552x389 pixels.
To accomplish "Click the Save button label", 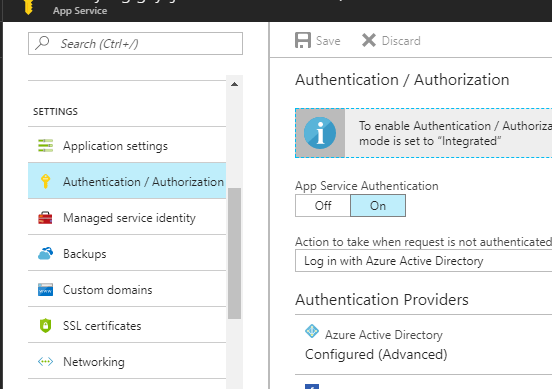I will (328, 41).
